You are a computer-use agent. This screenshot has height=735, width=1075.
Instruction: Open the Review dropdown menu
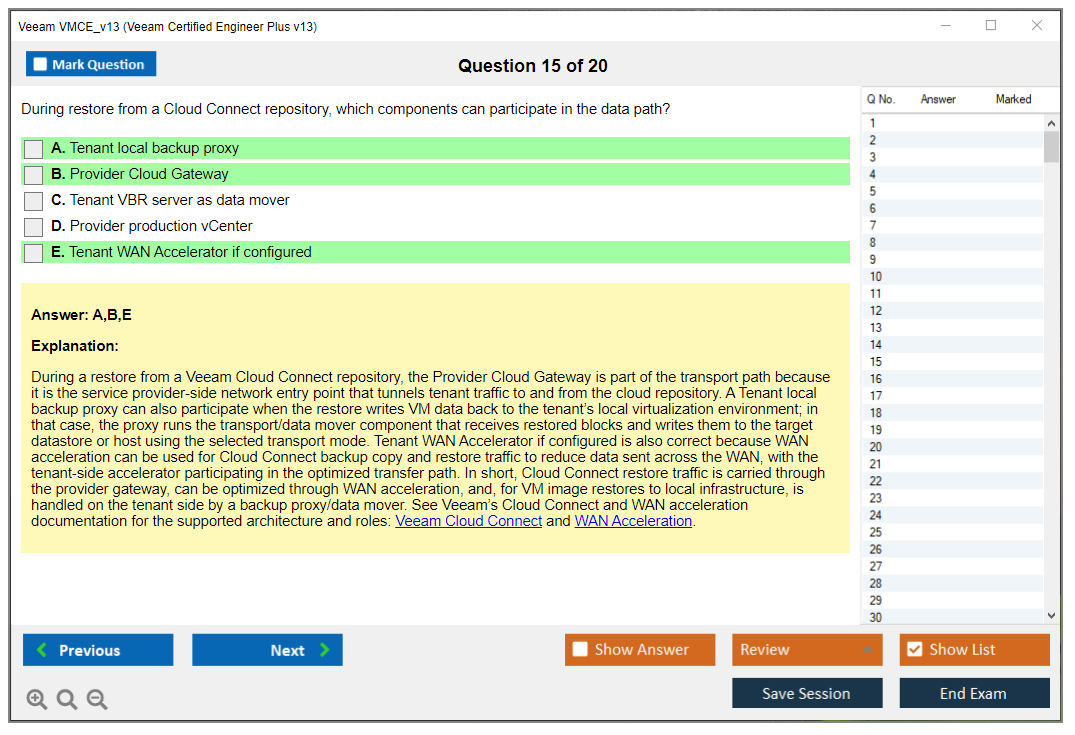(x=806, y=649)
